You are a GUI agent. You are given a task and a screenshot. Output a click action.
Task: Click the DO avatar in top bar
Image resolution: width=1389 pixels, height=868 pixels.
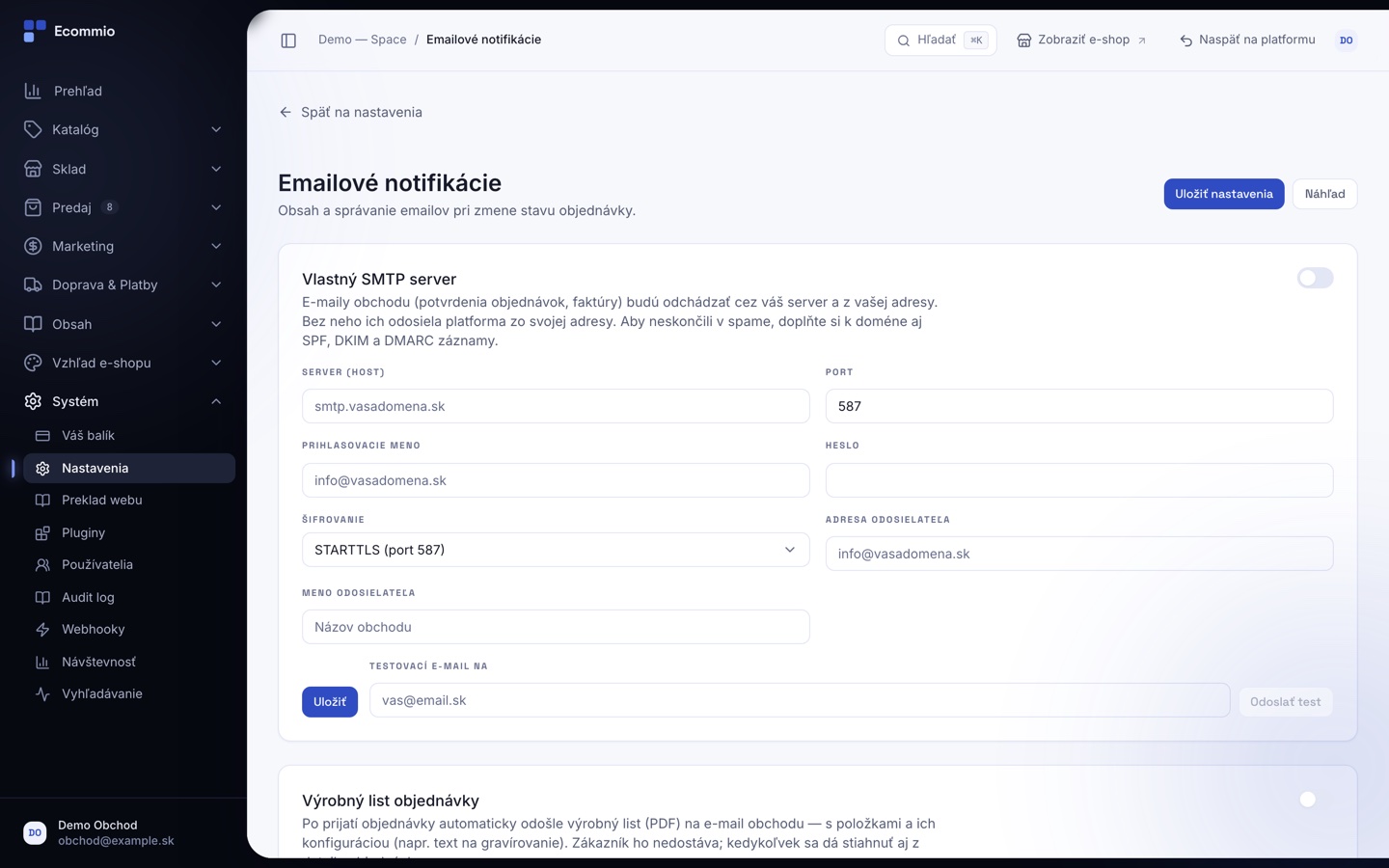1346,41
